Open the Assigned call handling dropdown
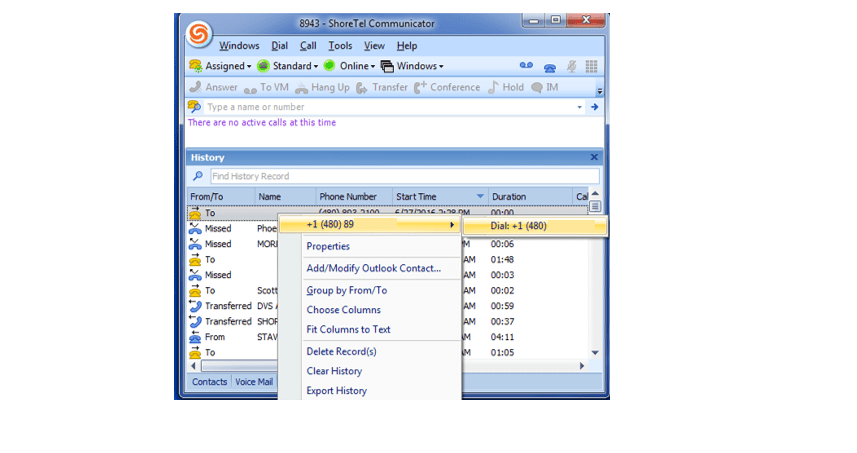This screenshot has height=453, width=857. tap(220, 66)
